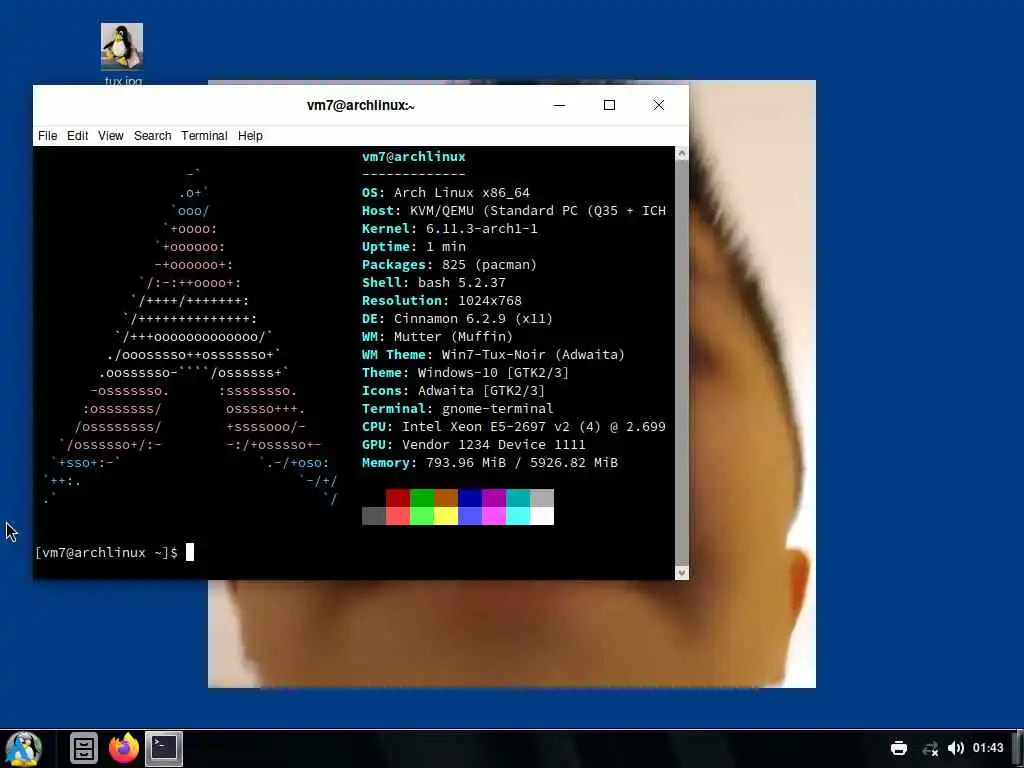Image resolution: width=1024 pixels, height=768 pixels.
Task: Click the "Icons: Adwaita [GTK2/3]" line
Action: coord(453,391)
